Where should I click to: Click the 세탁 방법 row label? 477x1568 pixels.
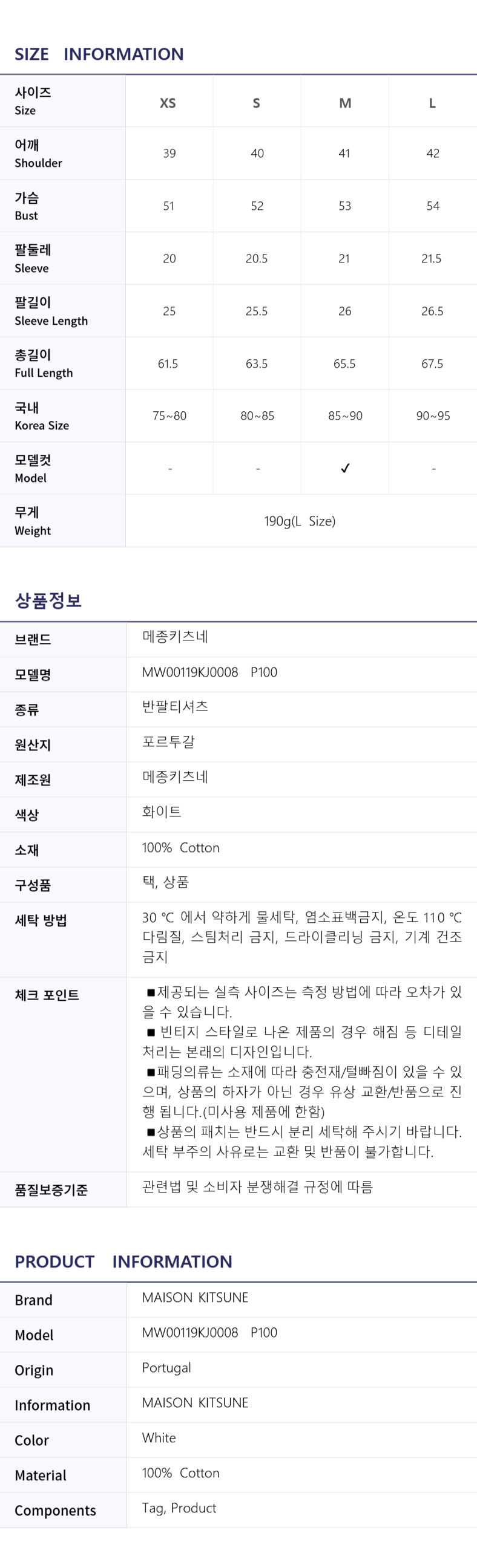point(41,920)
